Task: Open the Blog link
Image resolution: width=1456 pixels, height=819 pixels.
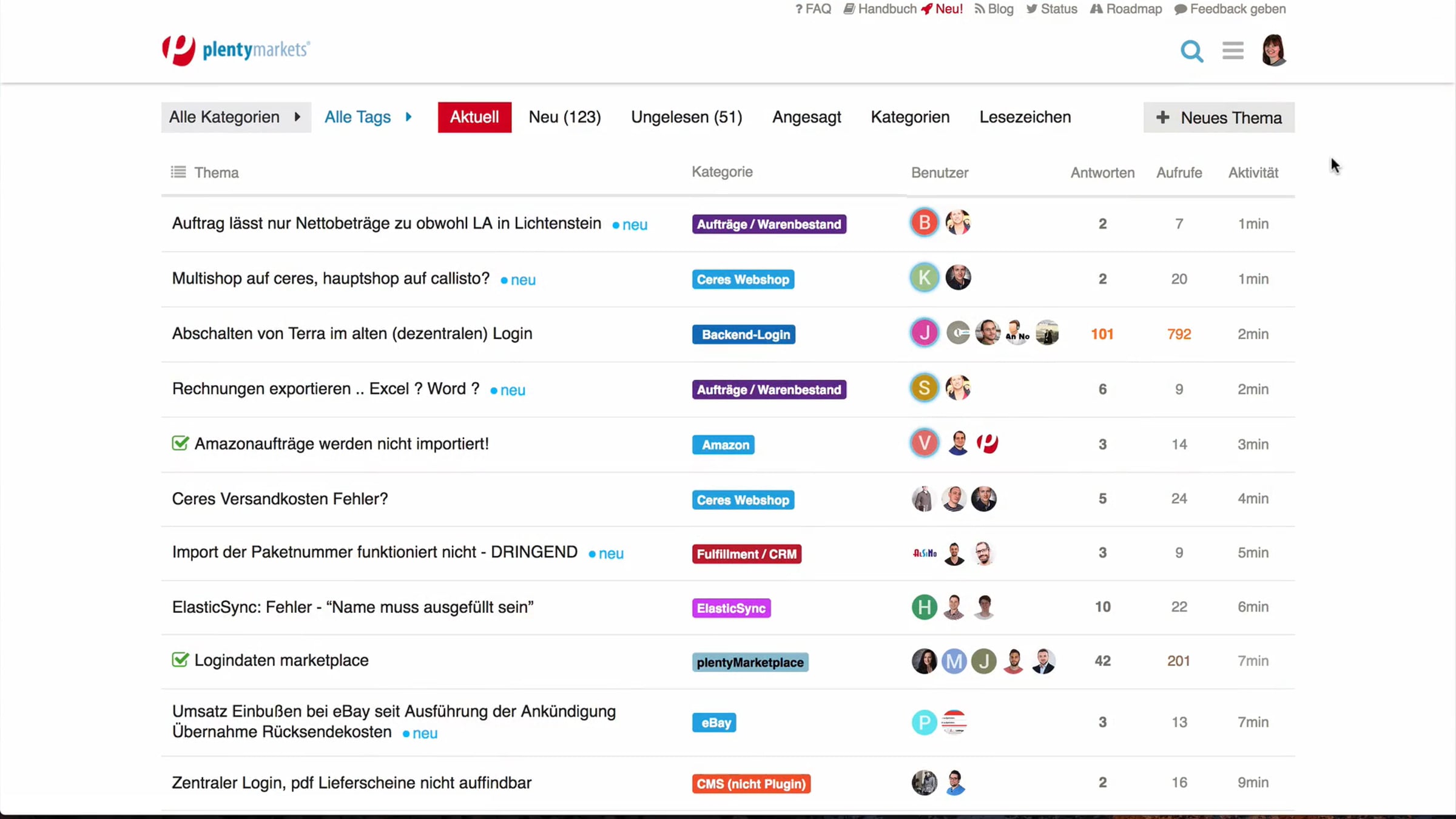Action: [994, 9]
